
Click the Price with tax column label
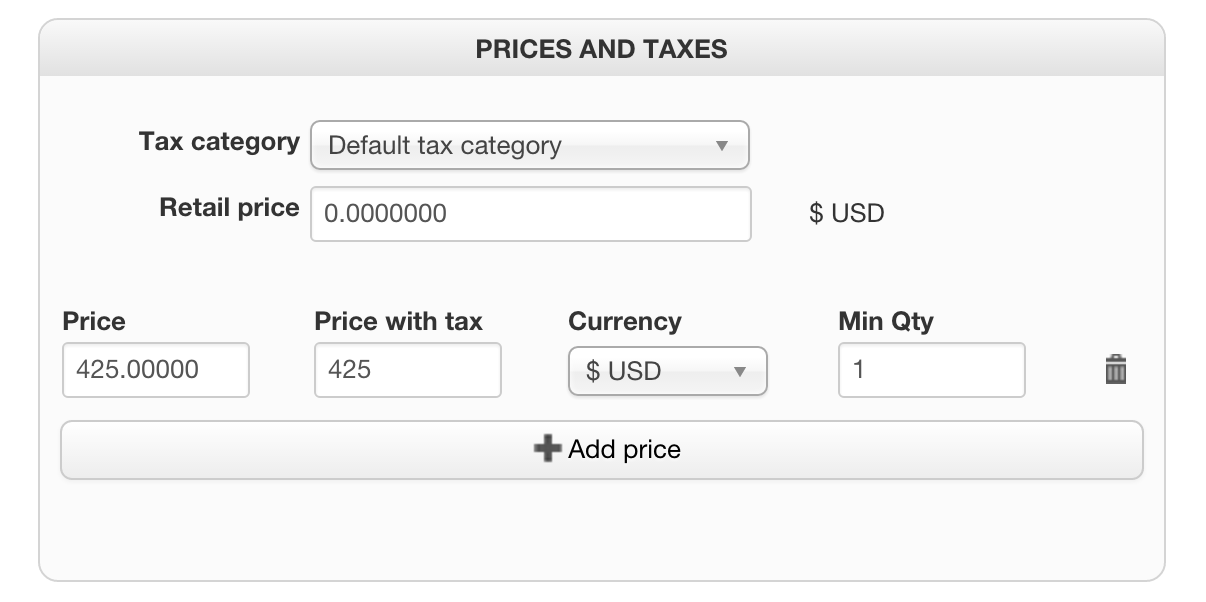click(x=398, y=321)
